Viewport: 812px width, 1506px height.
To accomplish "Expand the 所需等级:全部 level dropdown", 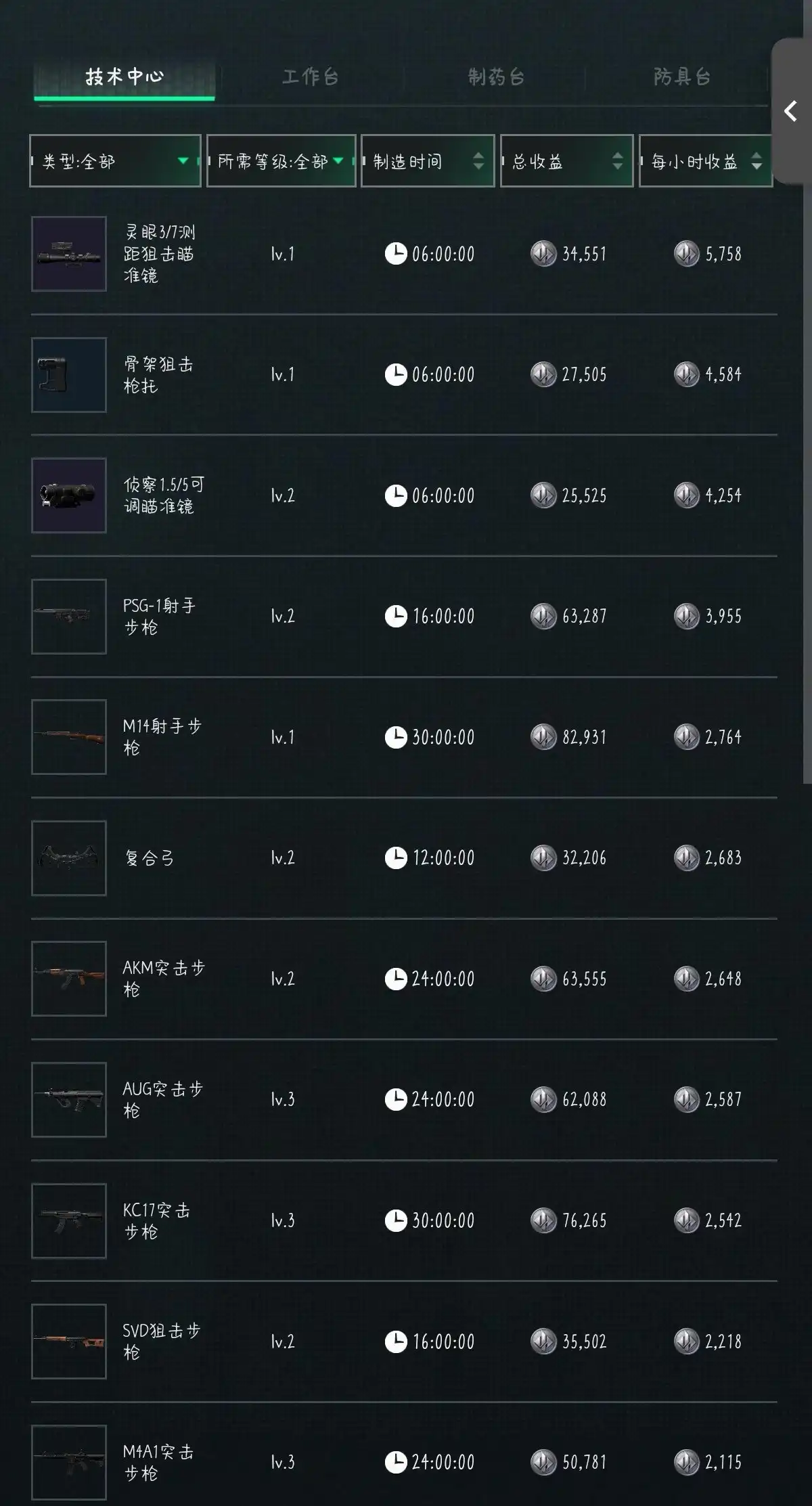I will tap(281, 161).
